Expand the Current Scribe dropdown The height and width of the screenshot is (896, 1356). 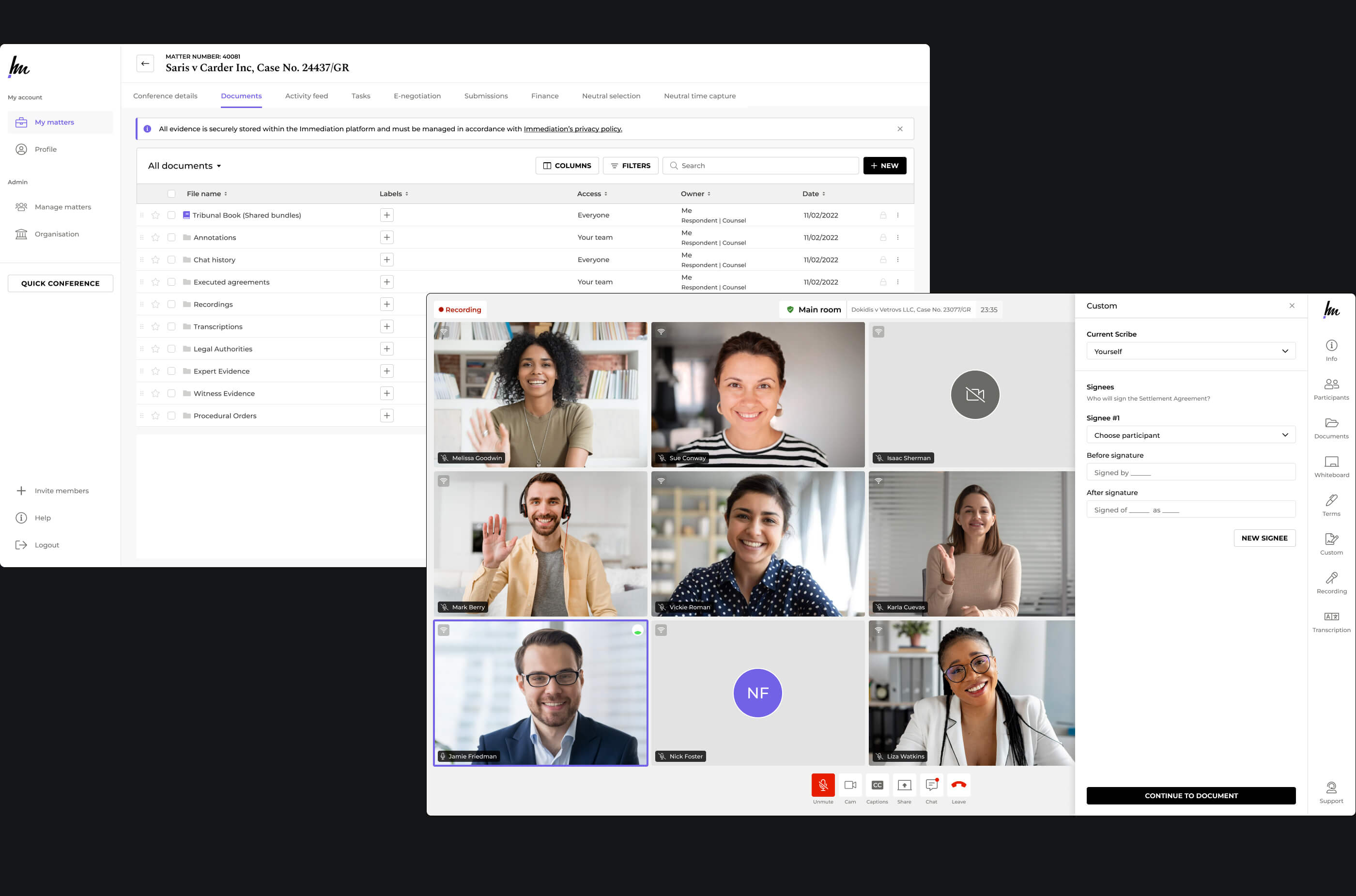click(1190, 352)
